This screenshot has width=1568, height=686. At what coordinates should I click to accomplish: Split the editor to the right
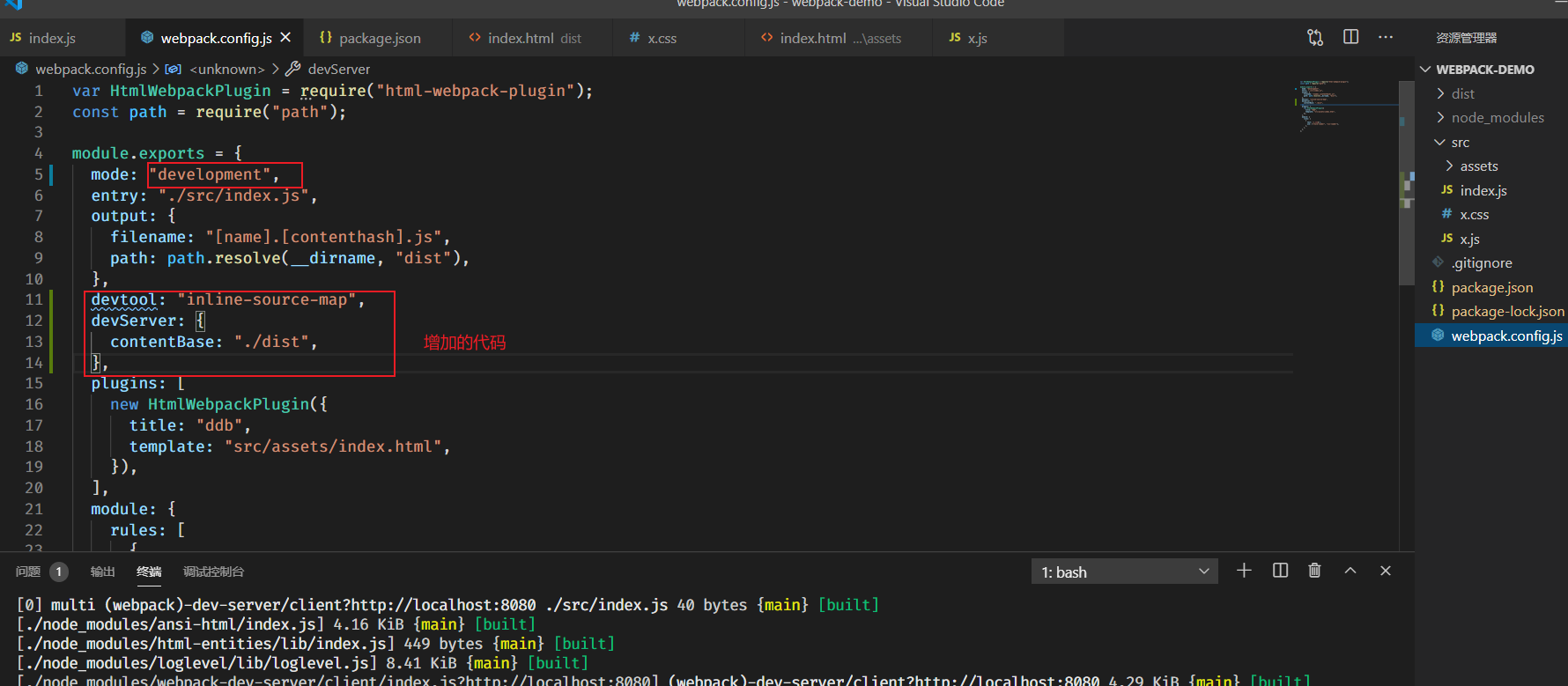point(1350,37)
